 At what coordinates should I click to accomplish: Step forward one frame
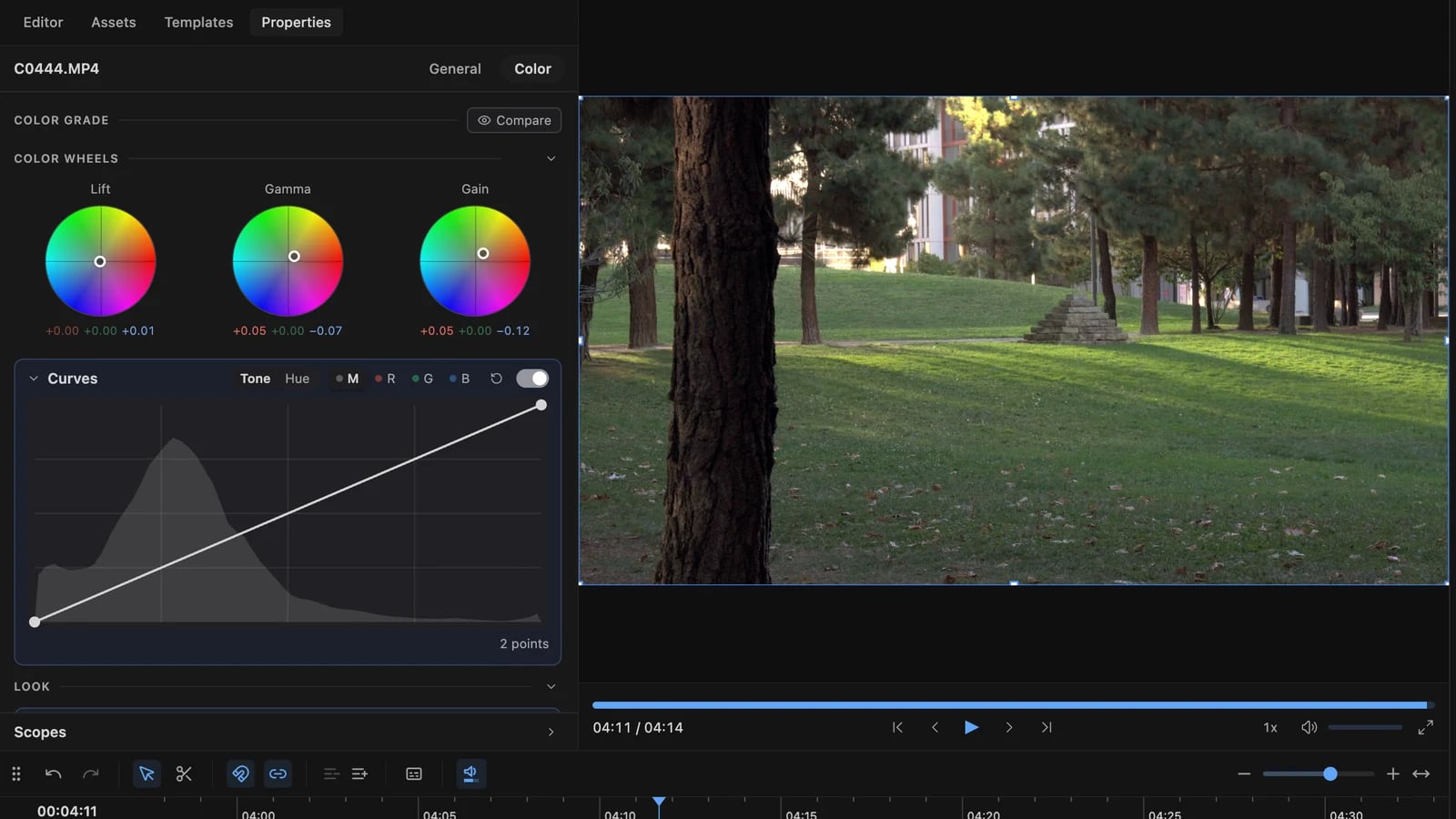point(1009,727)
